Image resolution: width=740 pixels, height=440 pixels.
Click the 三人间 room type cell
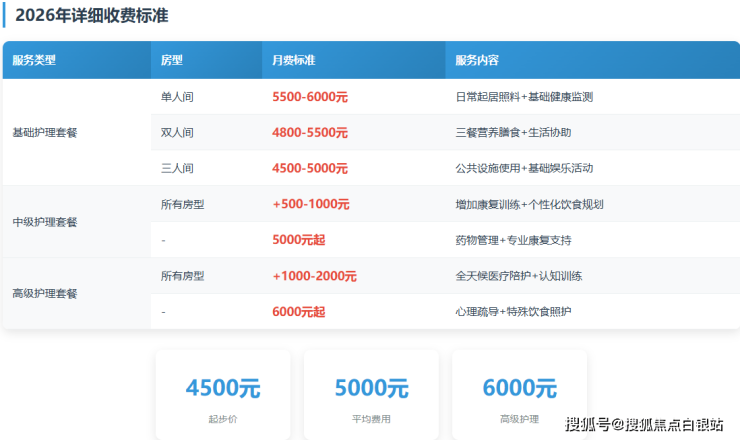point(177,168)
